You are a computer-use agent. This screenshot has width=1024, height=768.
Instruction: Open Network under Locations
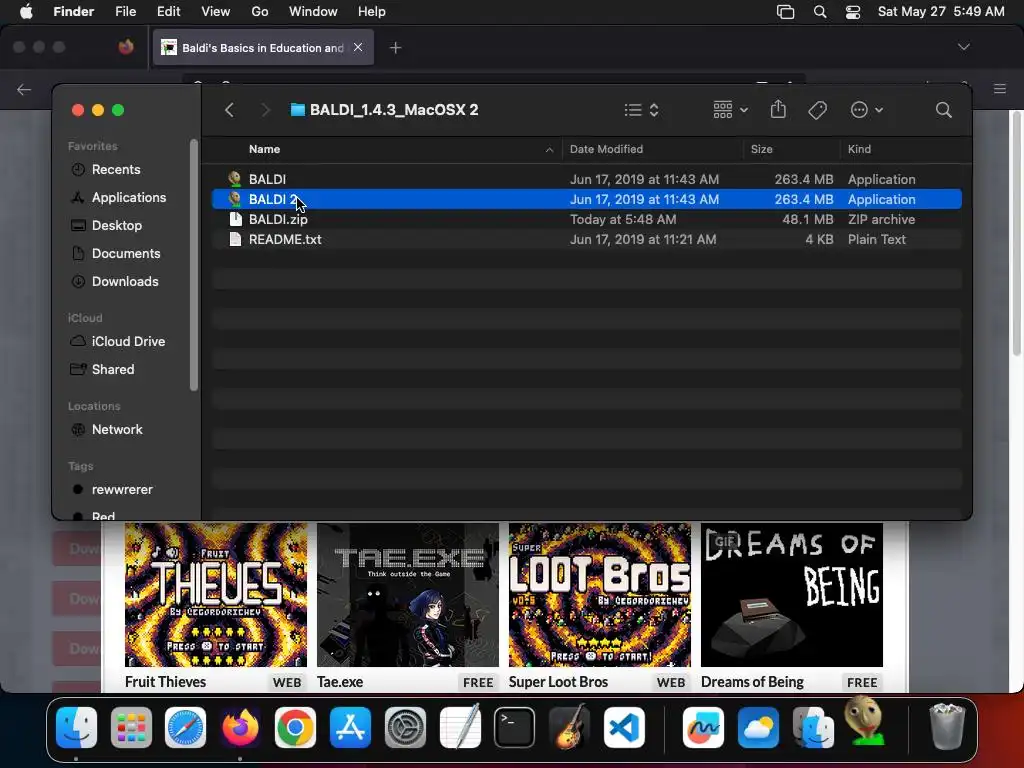click(x=117, y=430)
